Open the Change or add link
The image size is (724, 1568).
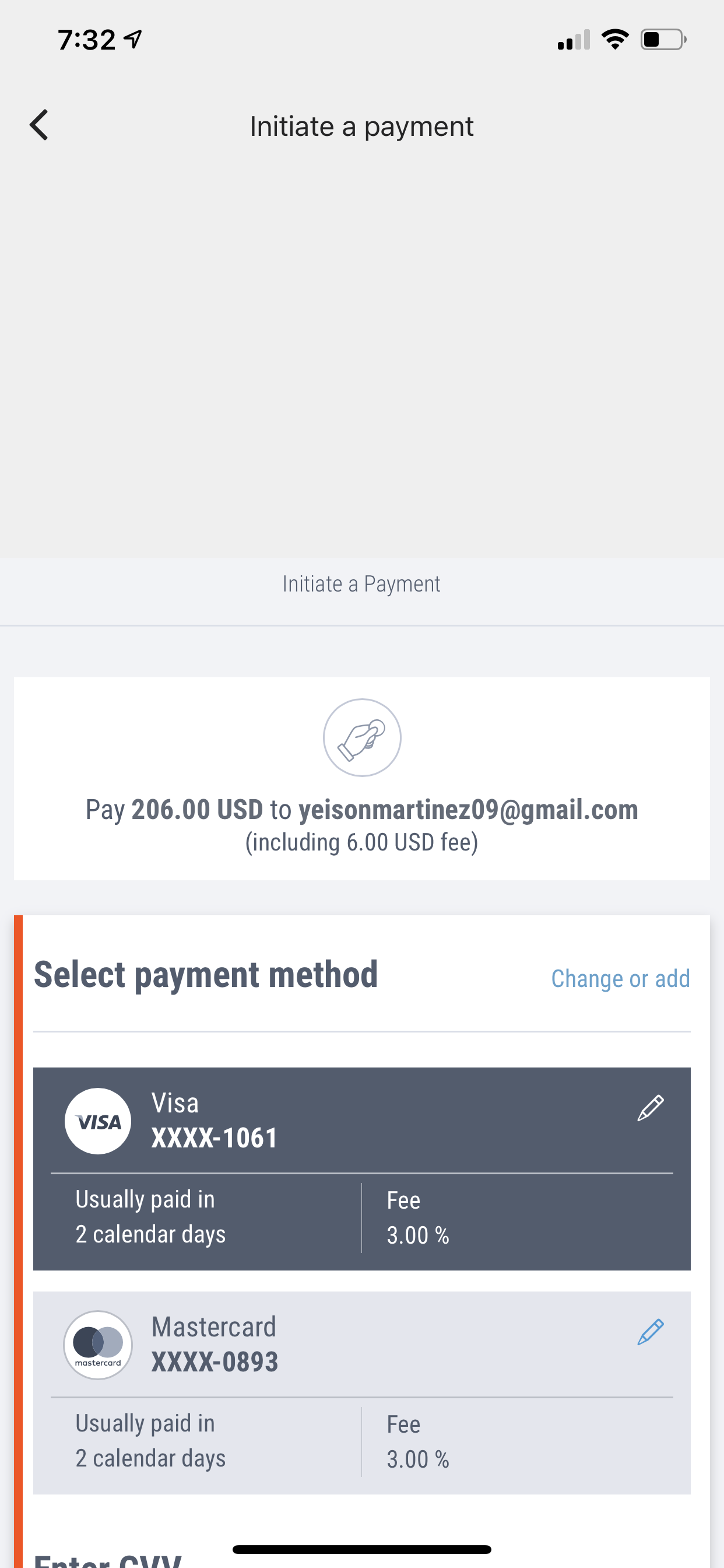pos(620,979)
